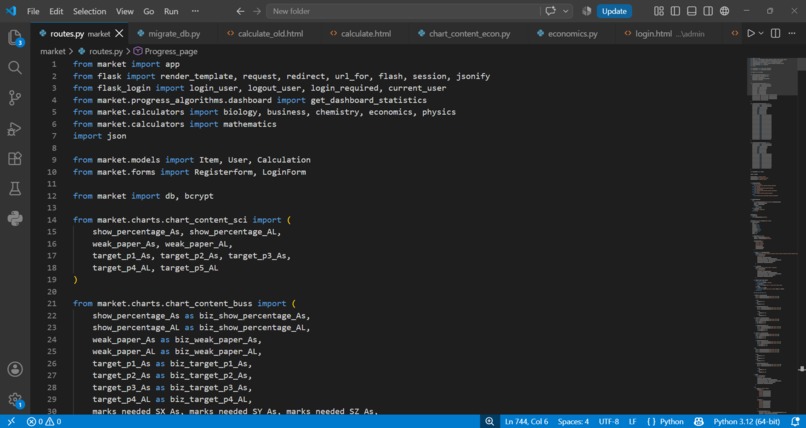Open the Explorer view in activity bar
Image resolution: width=806 pixels, height=428 pixels.
point(15,37)
